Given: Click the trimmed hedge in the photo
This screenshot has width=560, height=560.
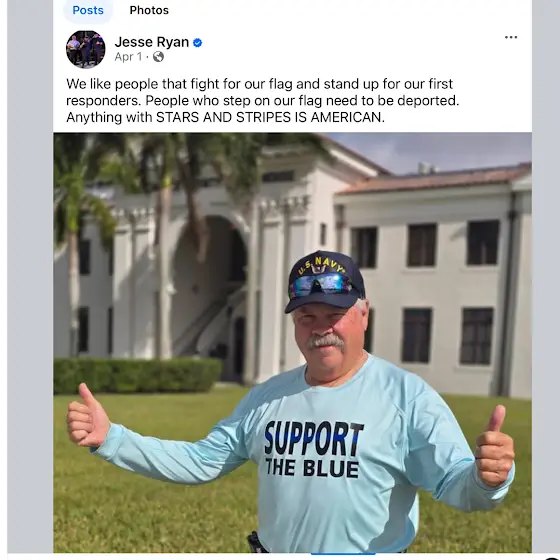Looking at the screenshot, I should [138, 375].
